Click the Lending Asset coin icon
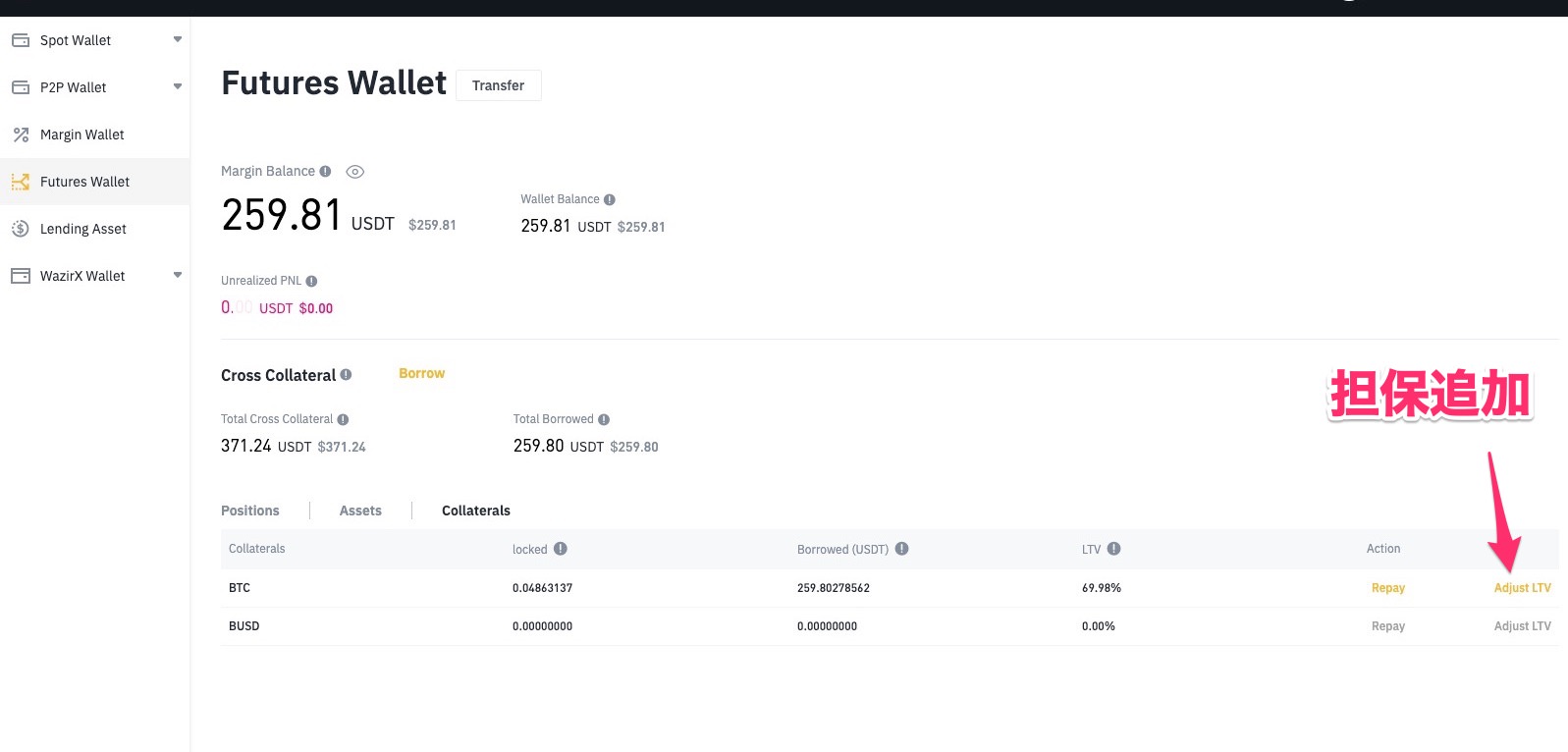 [x=21, y=229]
